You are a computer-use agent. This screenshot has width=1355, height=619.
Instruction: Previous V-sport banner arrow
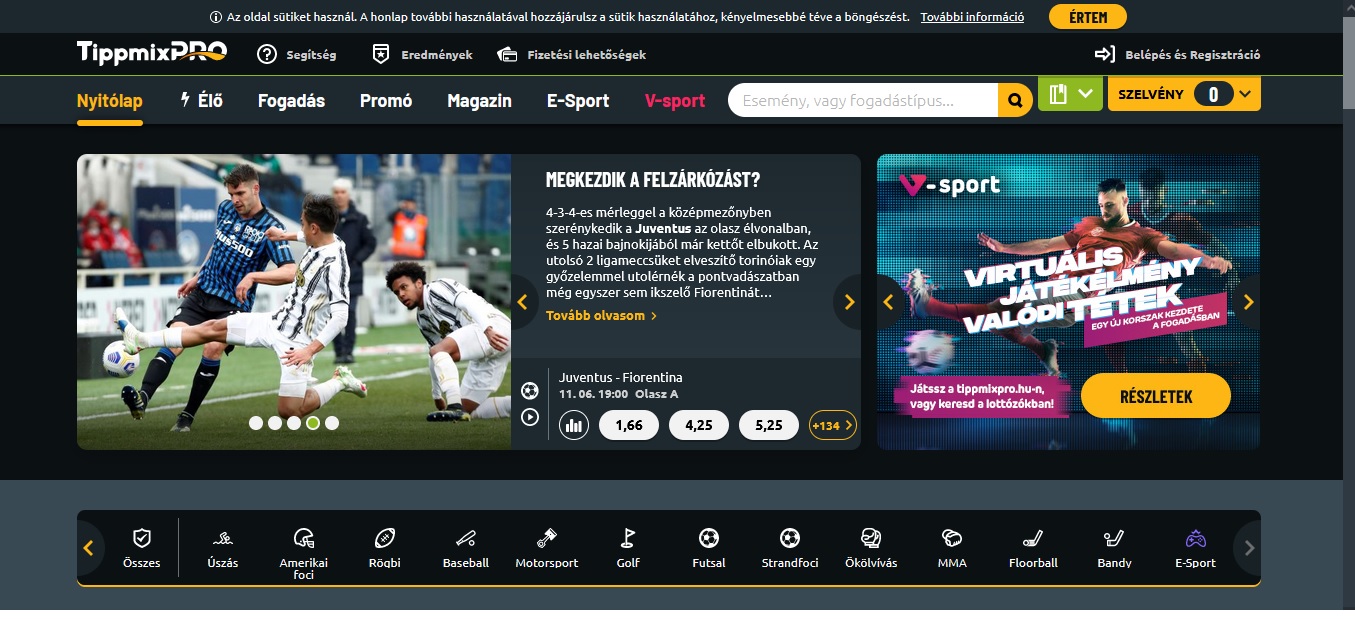point(888,302)
